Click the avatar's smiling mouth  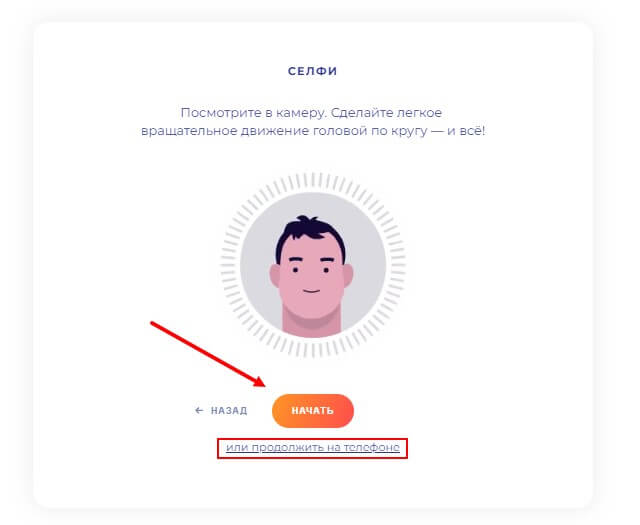tap(311, 291)
